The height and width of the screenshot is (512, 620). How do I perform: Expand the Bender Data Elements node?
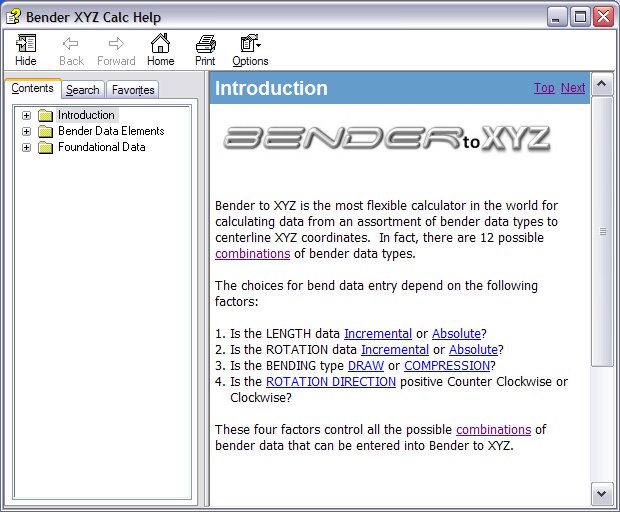click(26, 131)
